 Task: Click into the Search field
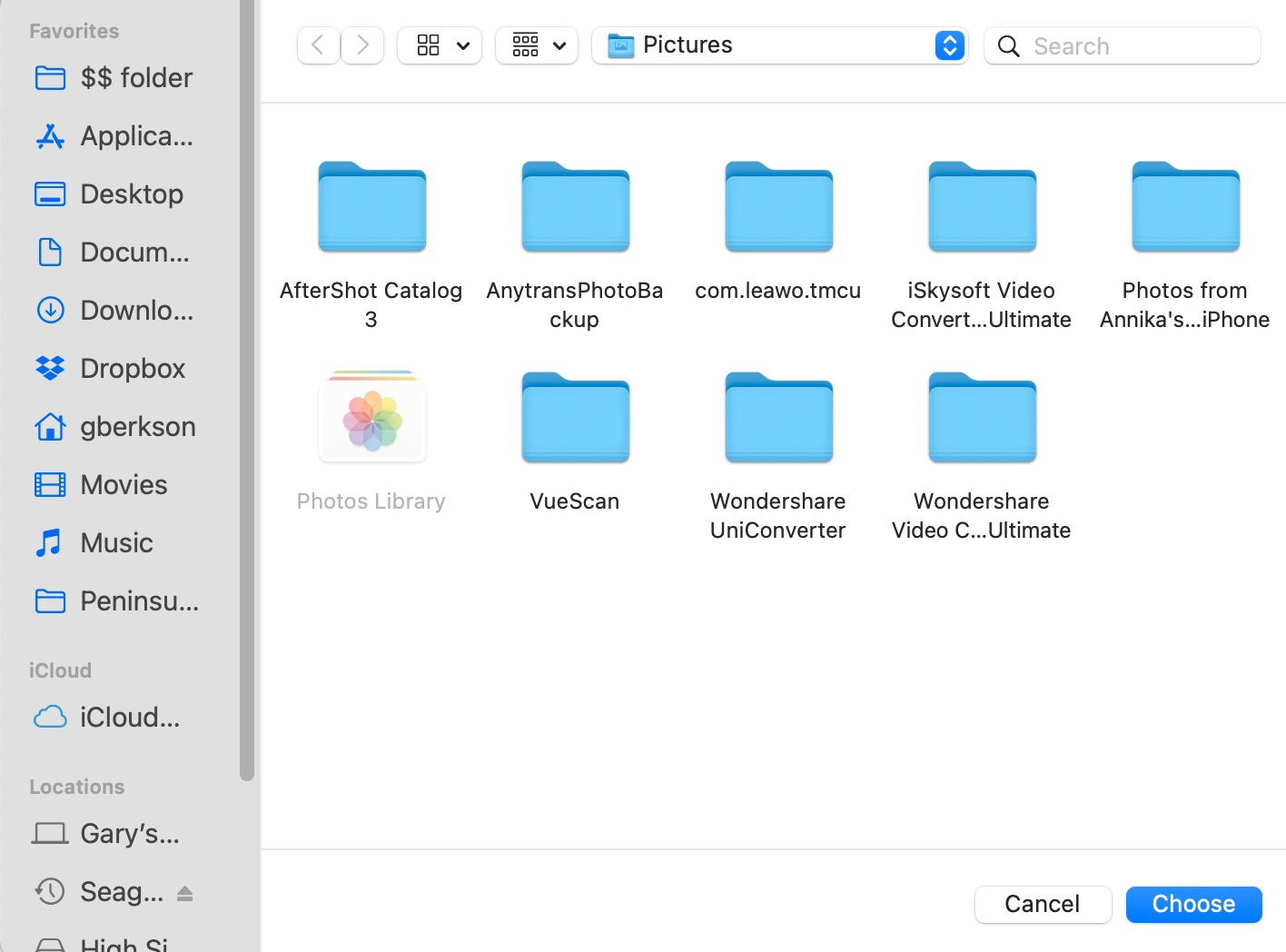[x=1123, y=45]
